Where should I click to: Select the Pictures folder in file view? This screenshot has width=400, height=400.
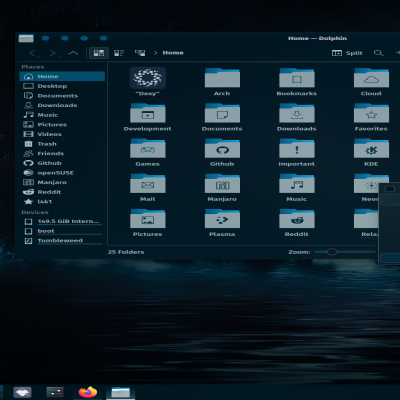click(148, 219)
